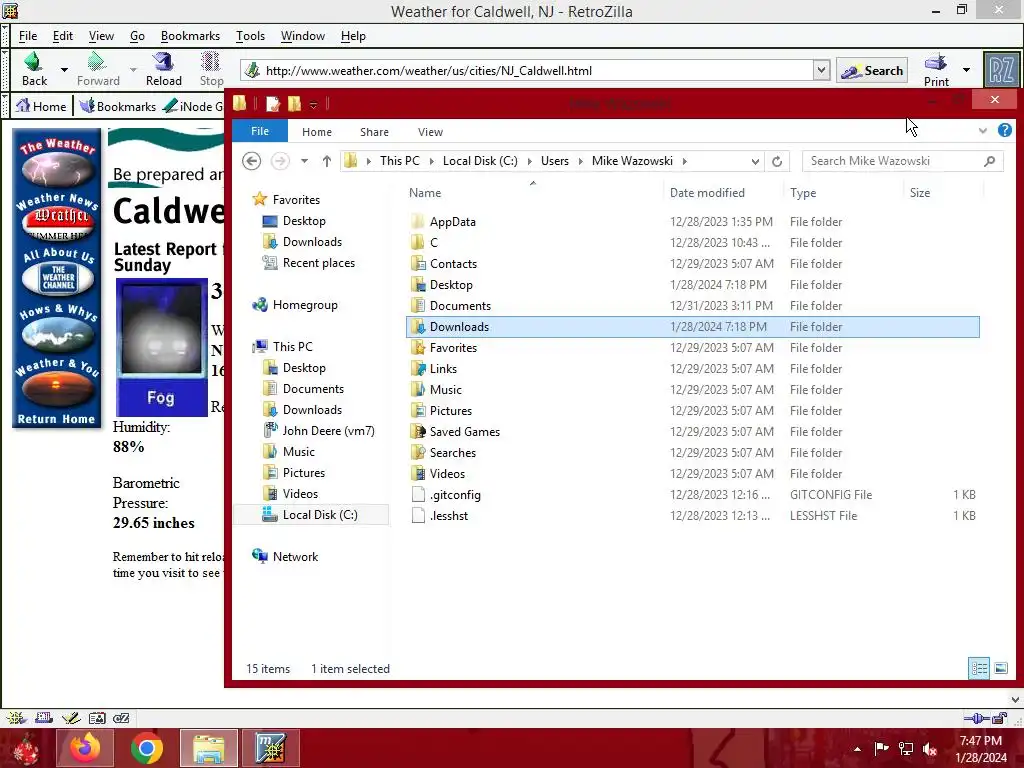
Task: Open the Customize Quick Access Toolbar dropdown
Action: 313,104
